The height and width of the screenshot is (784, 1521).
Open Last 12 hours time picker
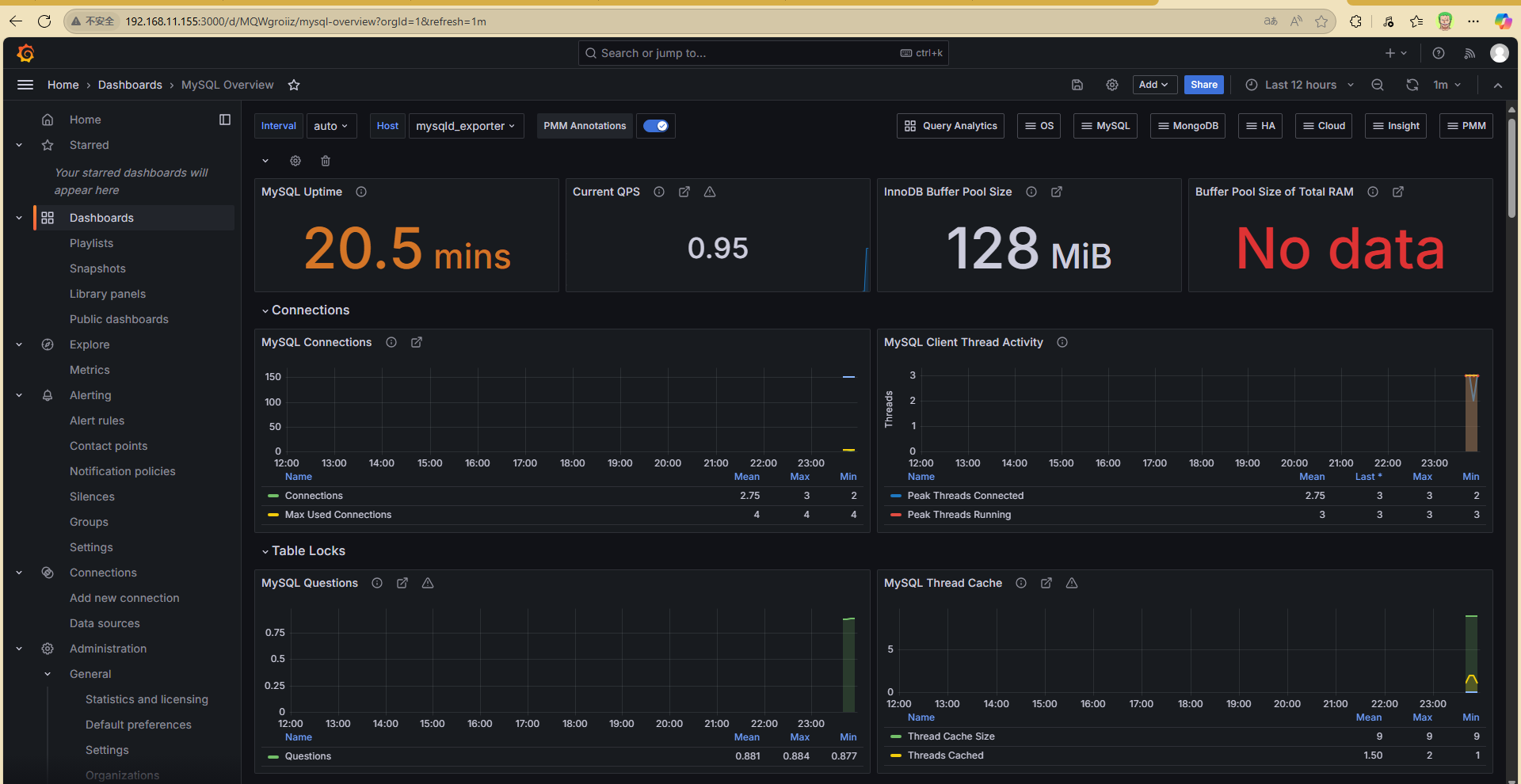[x=1300, y=85]
